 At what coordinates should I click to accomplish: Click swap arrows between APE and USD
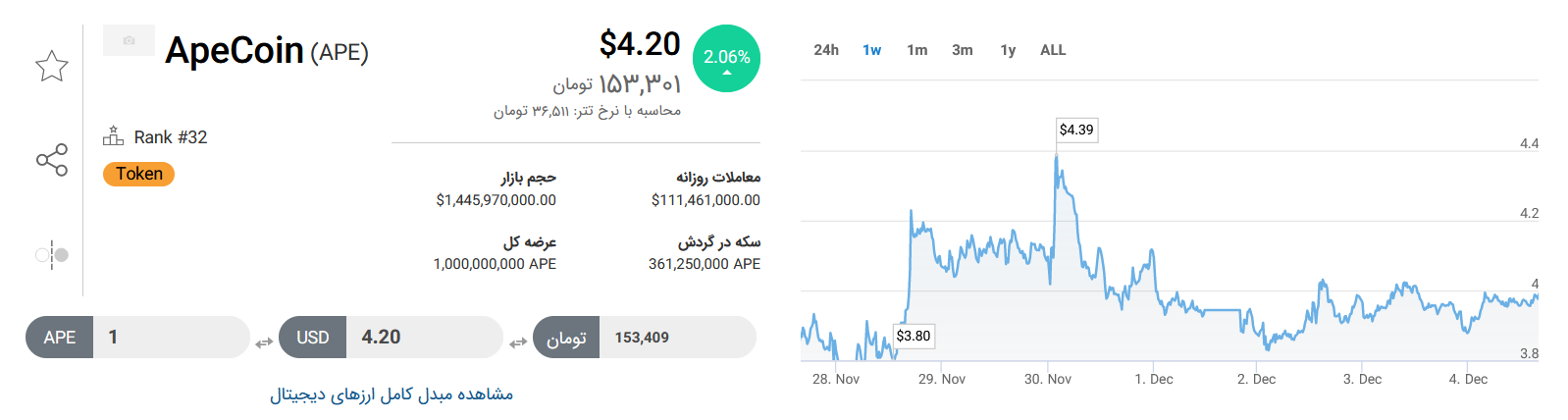point(264,342)
